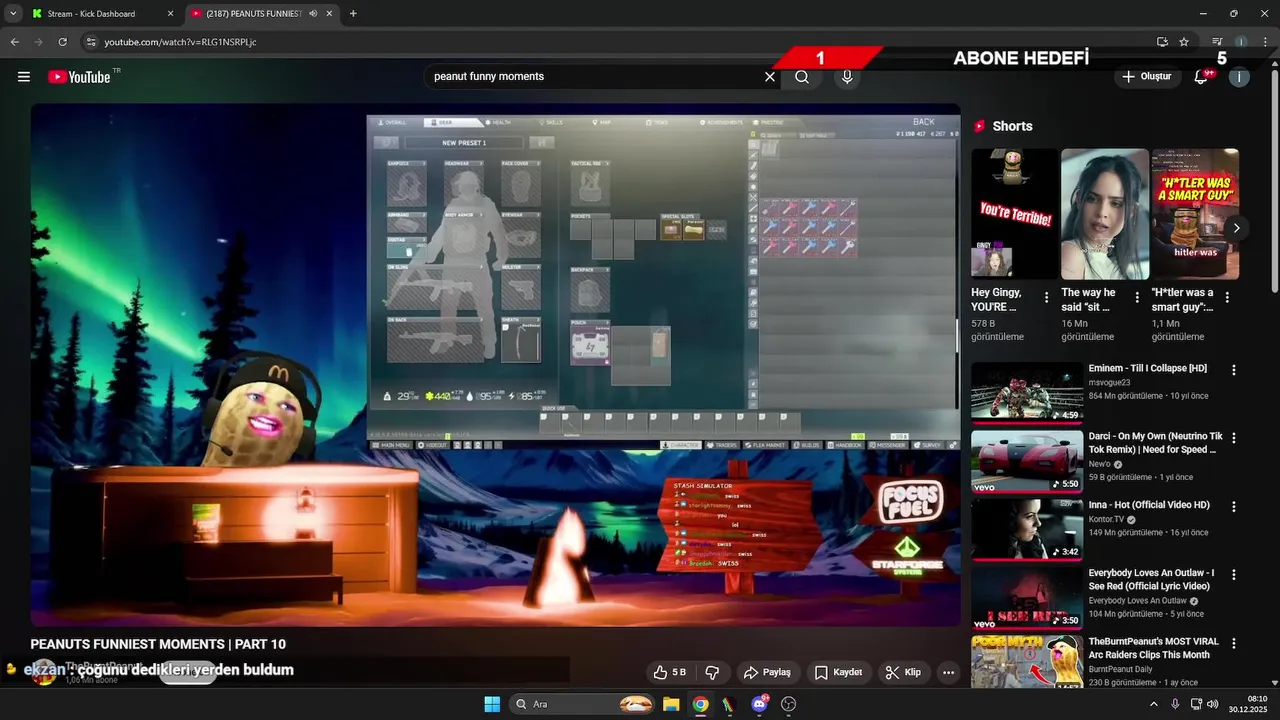The height and width of the screenshot is (720, 1280).
Task: Open options for Inna - Hot video
Action: [x=1234, y=507]
